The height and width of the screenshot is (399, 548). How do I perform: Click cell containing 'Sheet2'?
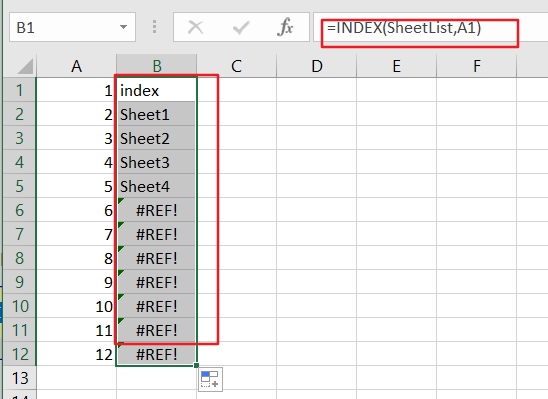coord(156,138)
